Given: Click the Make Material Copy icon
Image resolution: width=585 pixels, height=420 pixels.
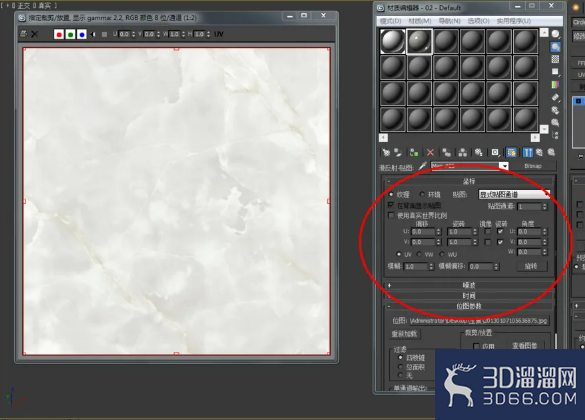Looking at the screenshot, I should tap(446, 152).
